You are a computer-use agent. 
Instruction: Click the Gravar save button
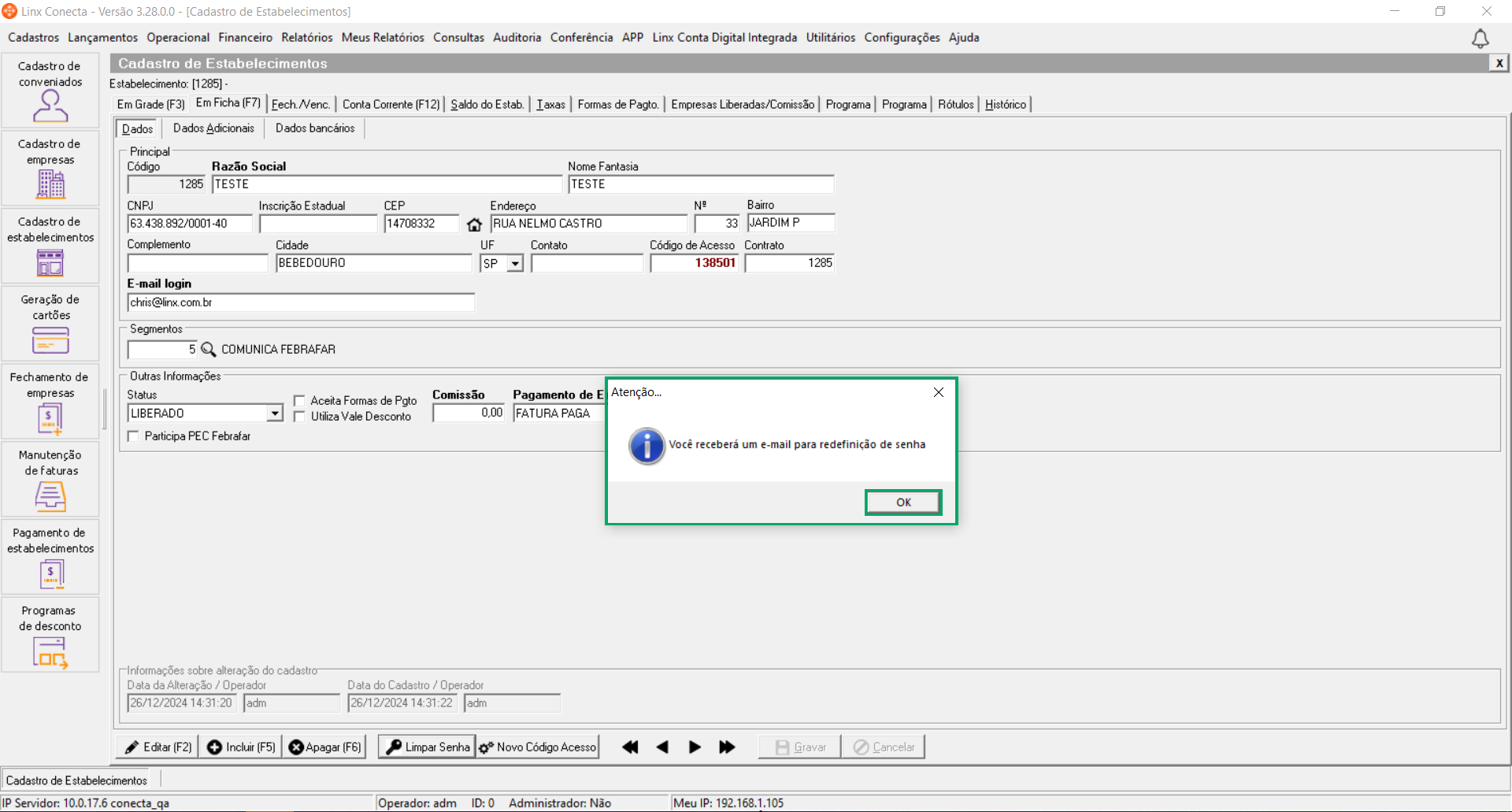coord(800,747)
